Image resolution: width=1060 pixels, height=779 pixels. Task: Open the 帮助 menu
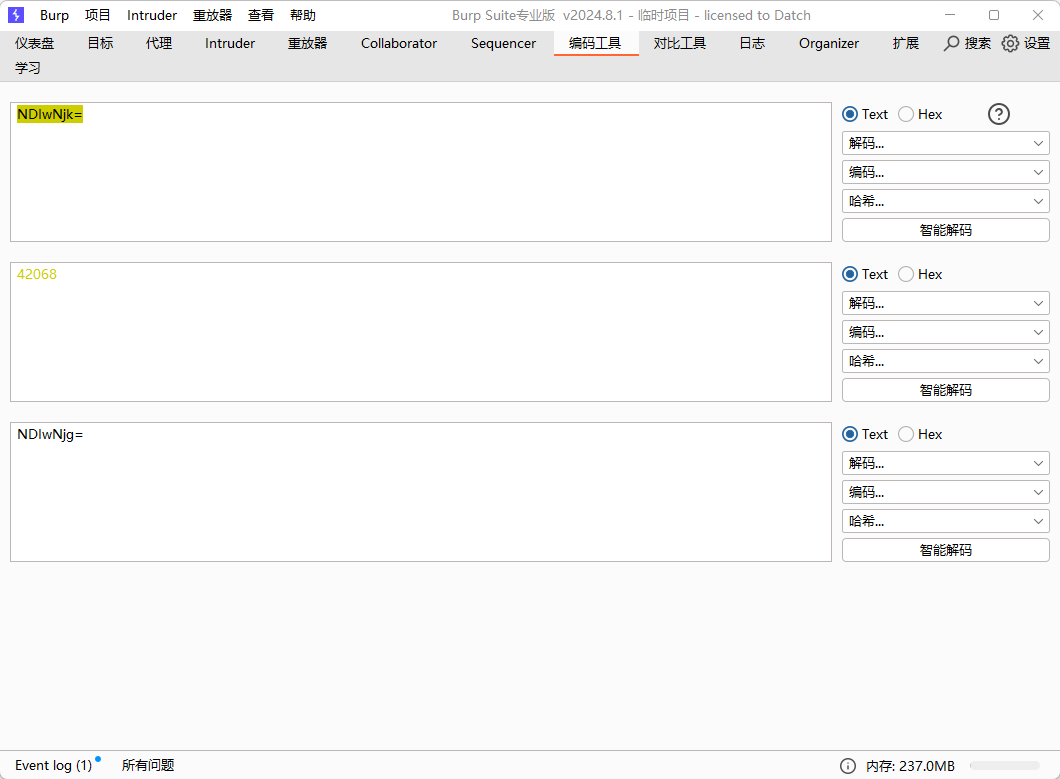(x=303, y=15)
